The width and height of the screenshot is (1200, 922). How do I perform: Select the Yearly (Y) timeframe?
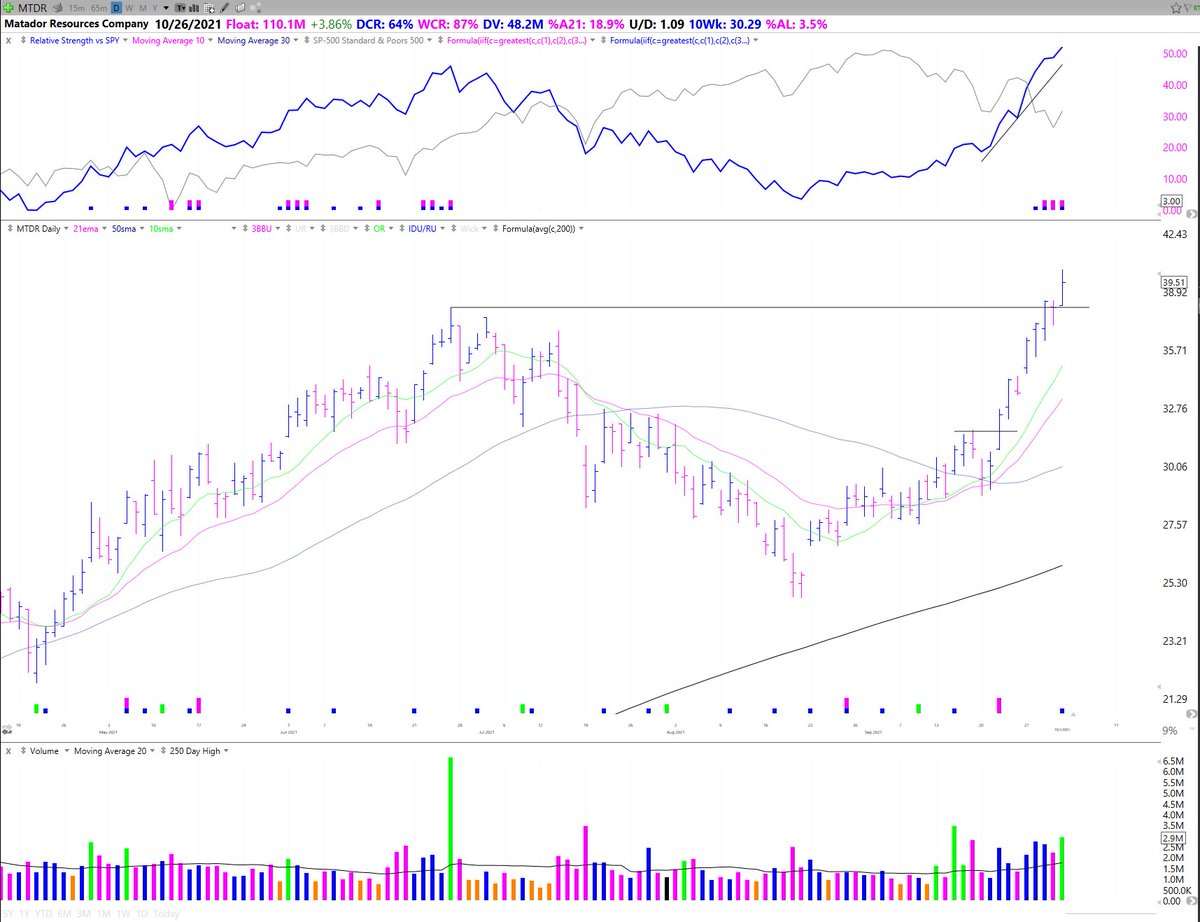155,8
